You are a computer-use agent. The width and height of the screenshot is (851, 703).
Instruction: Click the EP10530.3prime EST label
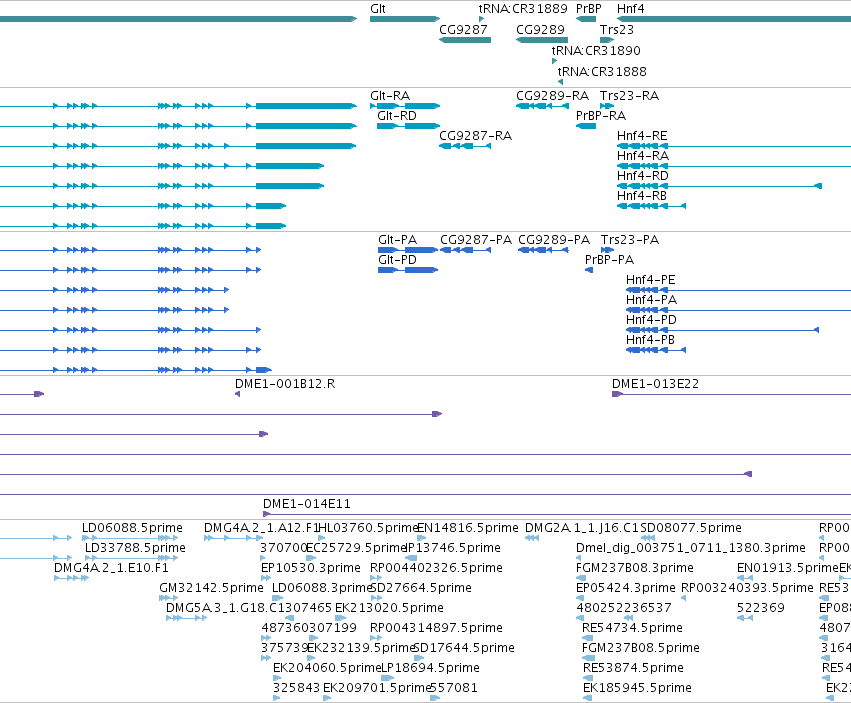pos(311,568)
